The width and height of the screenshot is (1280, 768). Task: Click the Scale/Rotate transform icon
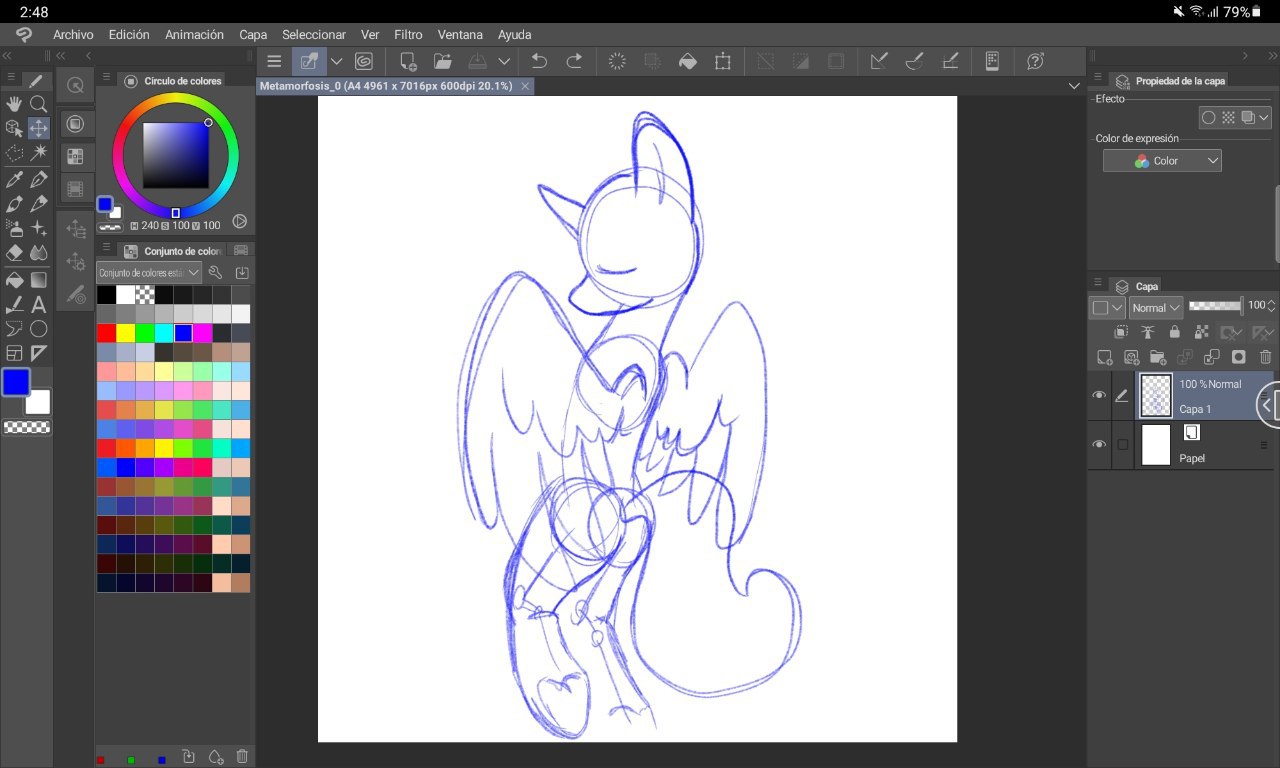pyautogui.click(x=723, y=61)
